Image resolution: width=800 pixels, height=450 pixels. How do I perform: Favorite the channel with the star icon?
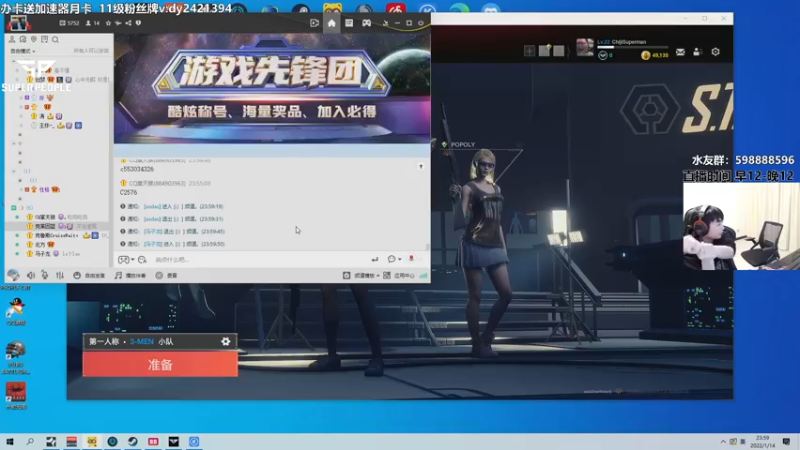[108, 23]
